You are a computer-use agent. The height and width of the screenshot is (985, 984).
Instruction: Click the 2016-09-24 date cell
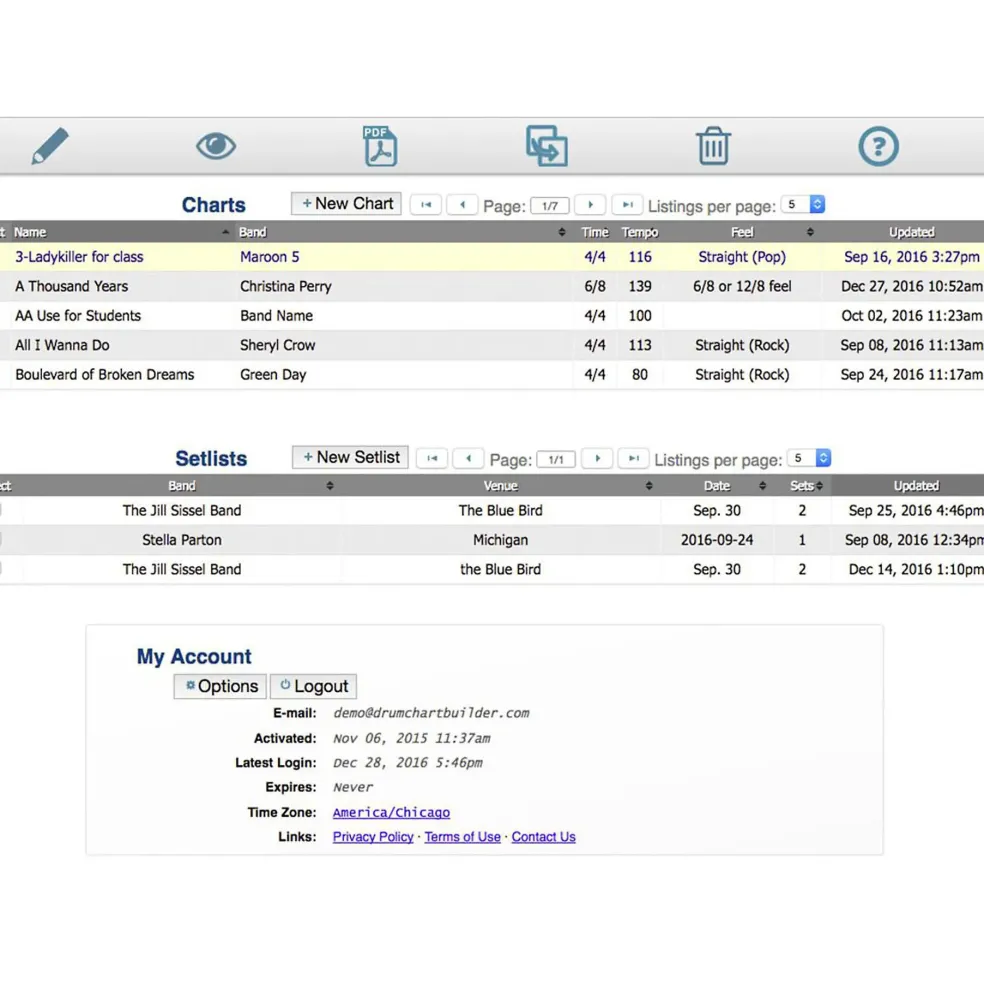tap(717, 540)
